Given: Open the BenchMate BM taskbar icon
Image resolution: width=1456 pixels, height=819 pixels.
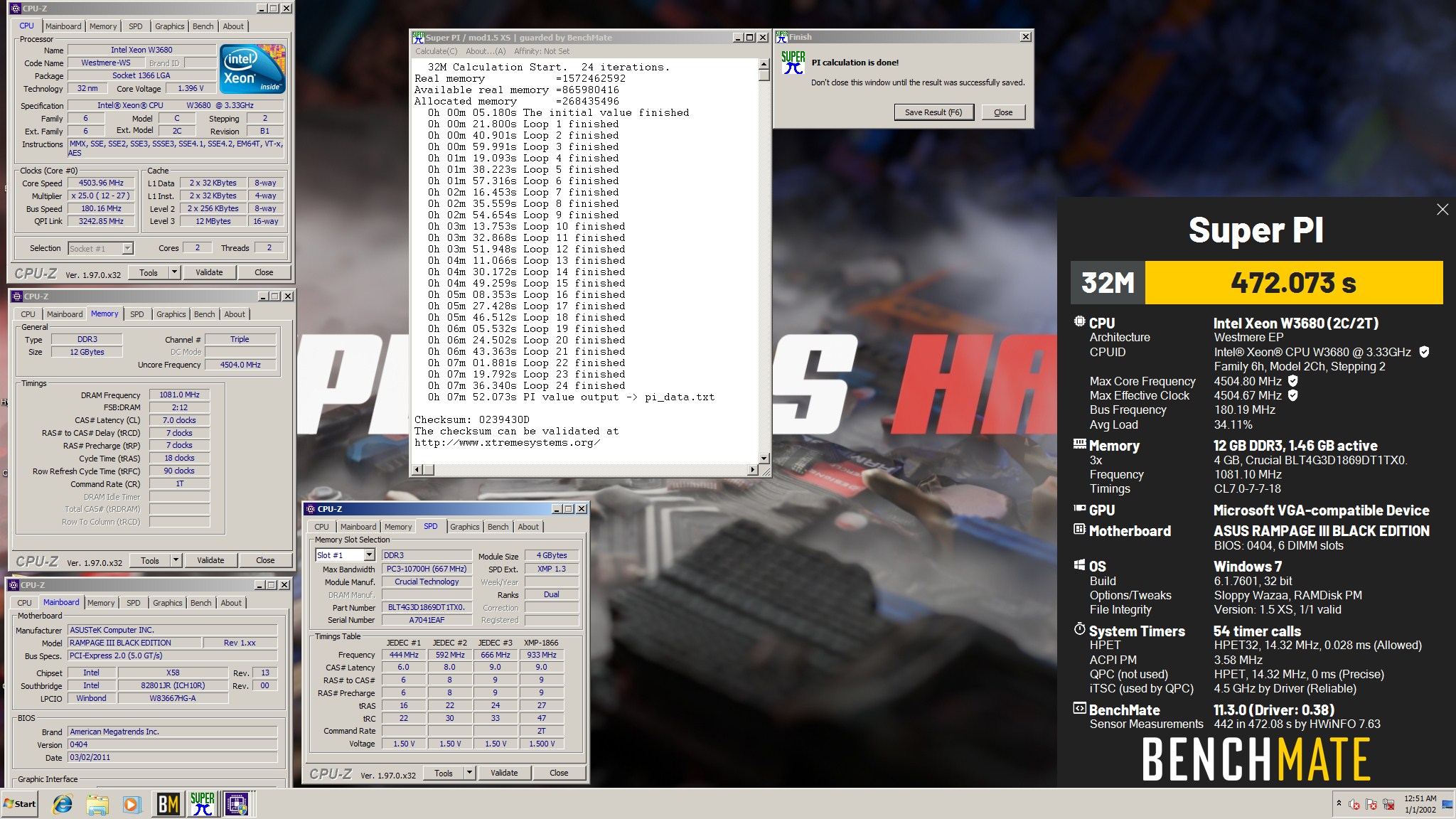Looking at the screenshot, I should pos(168,804).
